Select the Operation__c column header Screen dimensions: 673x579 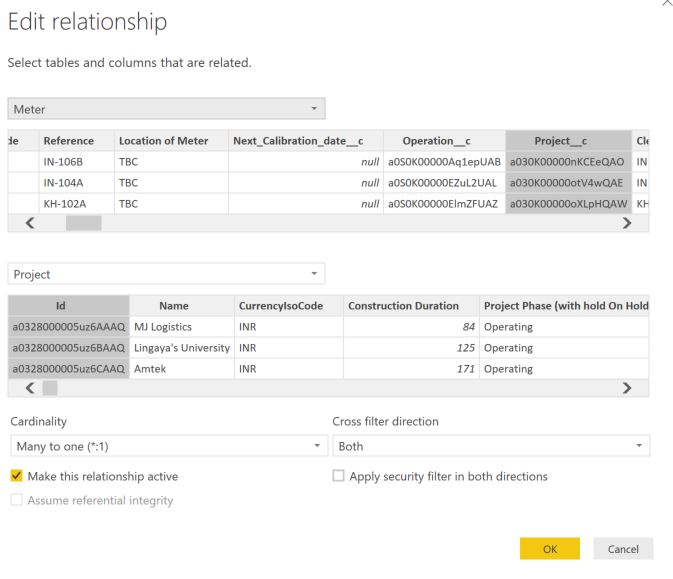[x=444, y=141]
